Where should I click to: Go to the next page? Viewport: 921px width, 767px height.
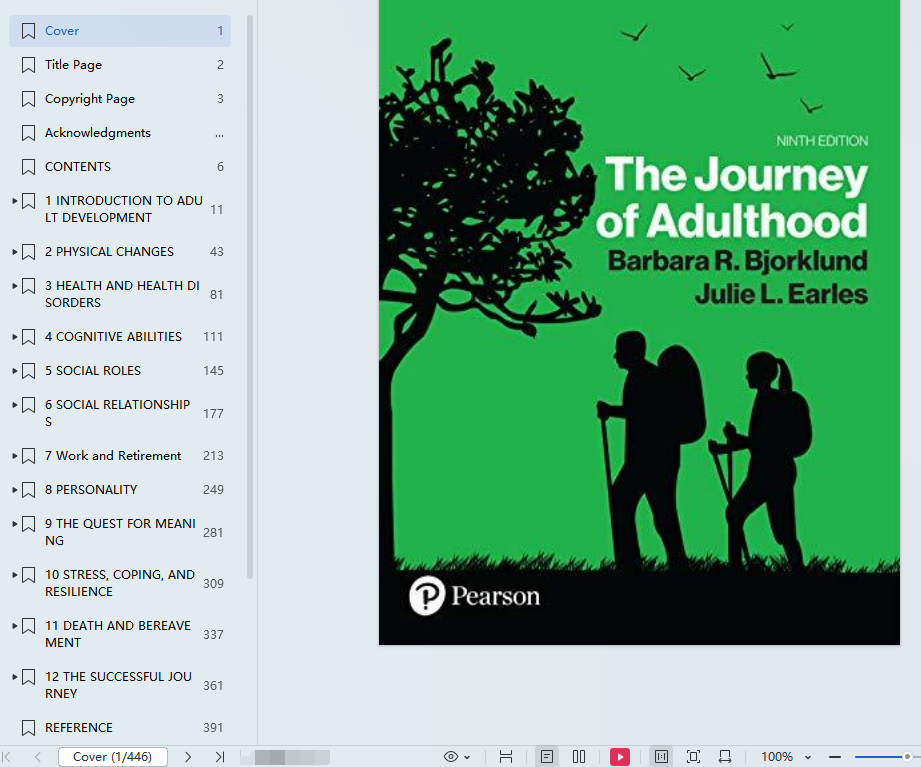click(x=188, y=756)
